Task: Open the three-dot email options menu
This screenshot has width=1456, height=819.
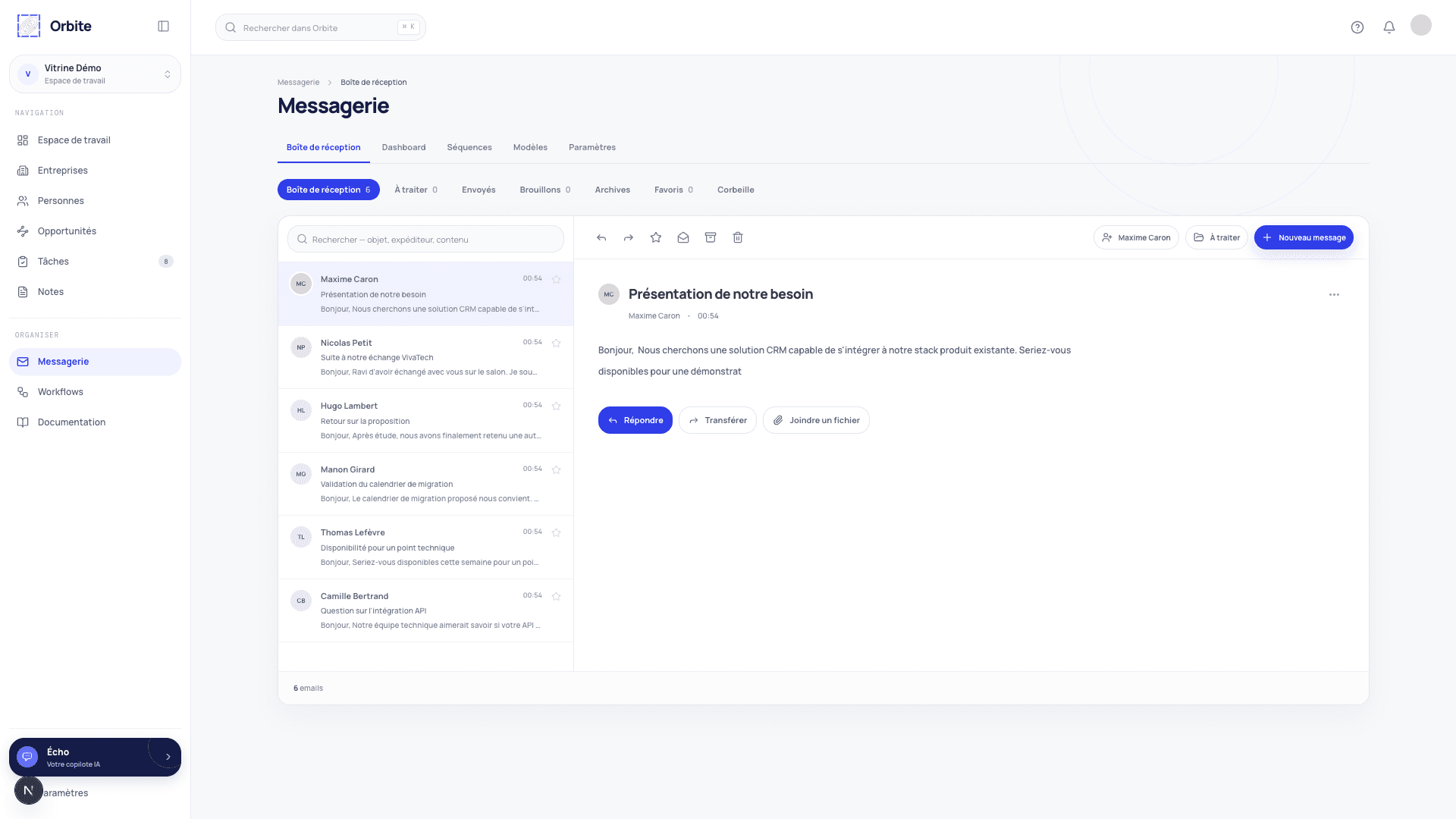Action: point(1334,294)
